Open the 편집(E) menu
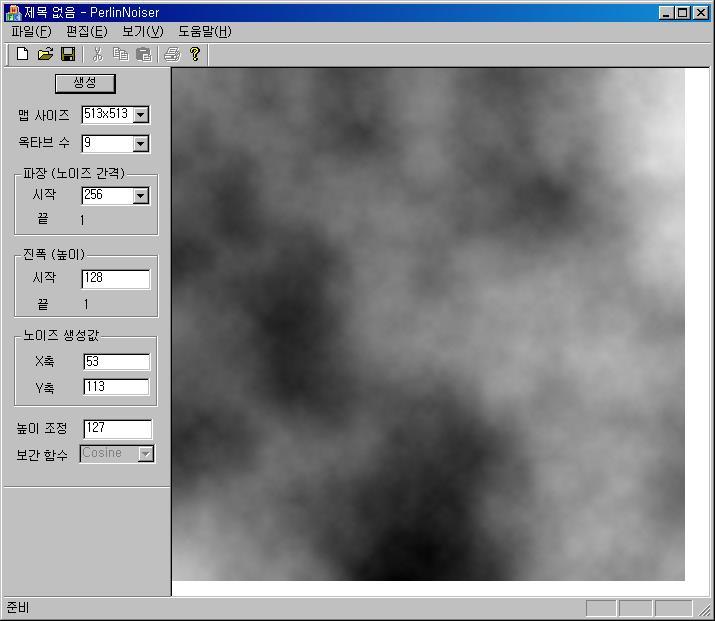The image size is (715, 621). [x=87, y=31]
